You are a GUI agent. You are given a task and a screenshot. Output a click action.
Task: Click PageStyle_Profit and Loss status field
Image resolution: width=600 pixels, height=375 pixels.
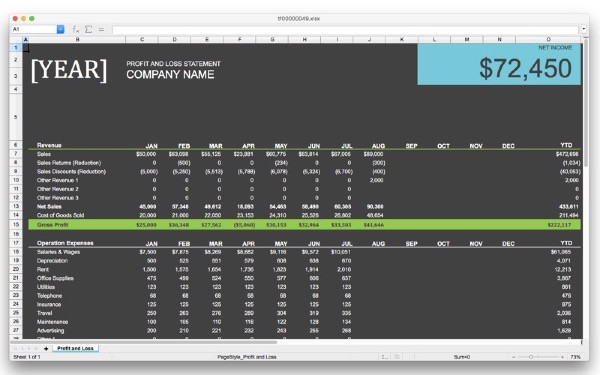tap(247, 357)
